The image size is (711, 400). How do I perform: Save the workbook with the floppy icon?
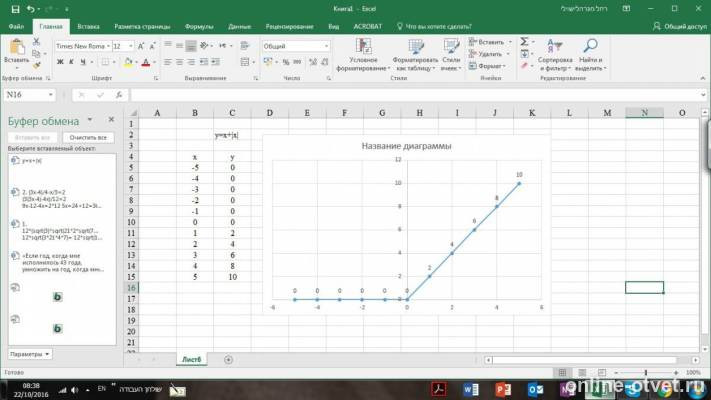15,9
